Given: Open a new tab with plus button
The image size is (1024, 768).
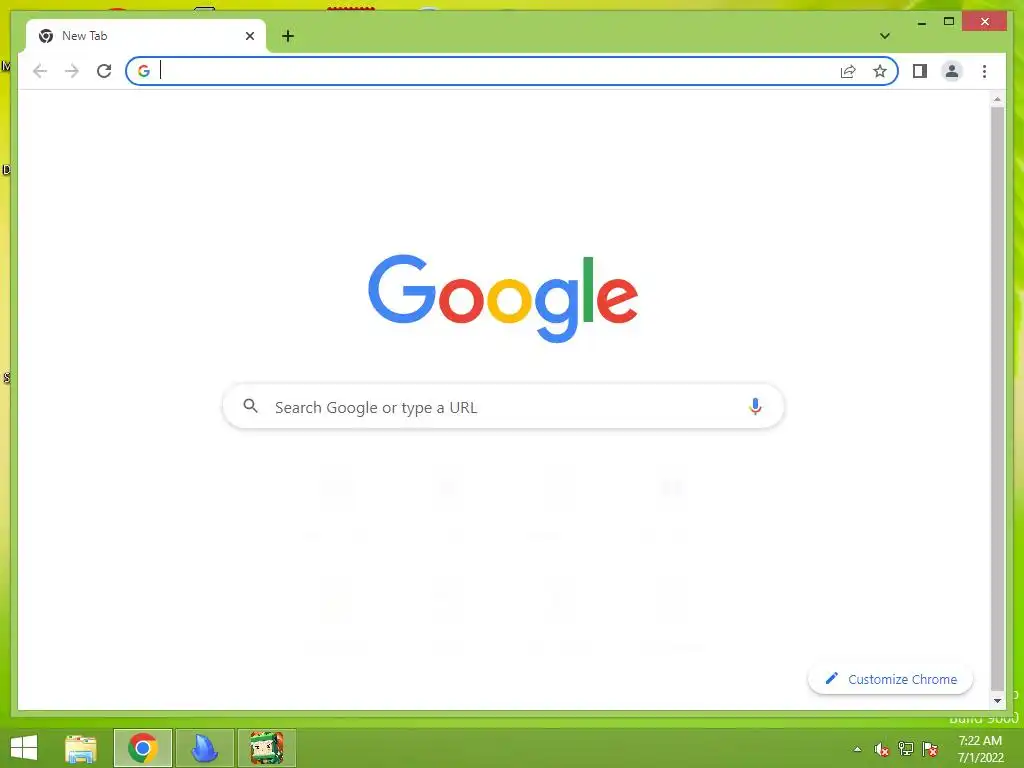Looking at the screenshot, I should coord(288,36).
